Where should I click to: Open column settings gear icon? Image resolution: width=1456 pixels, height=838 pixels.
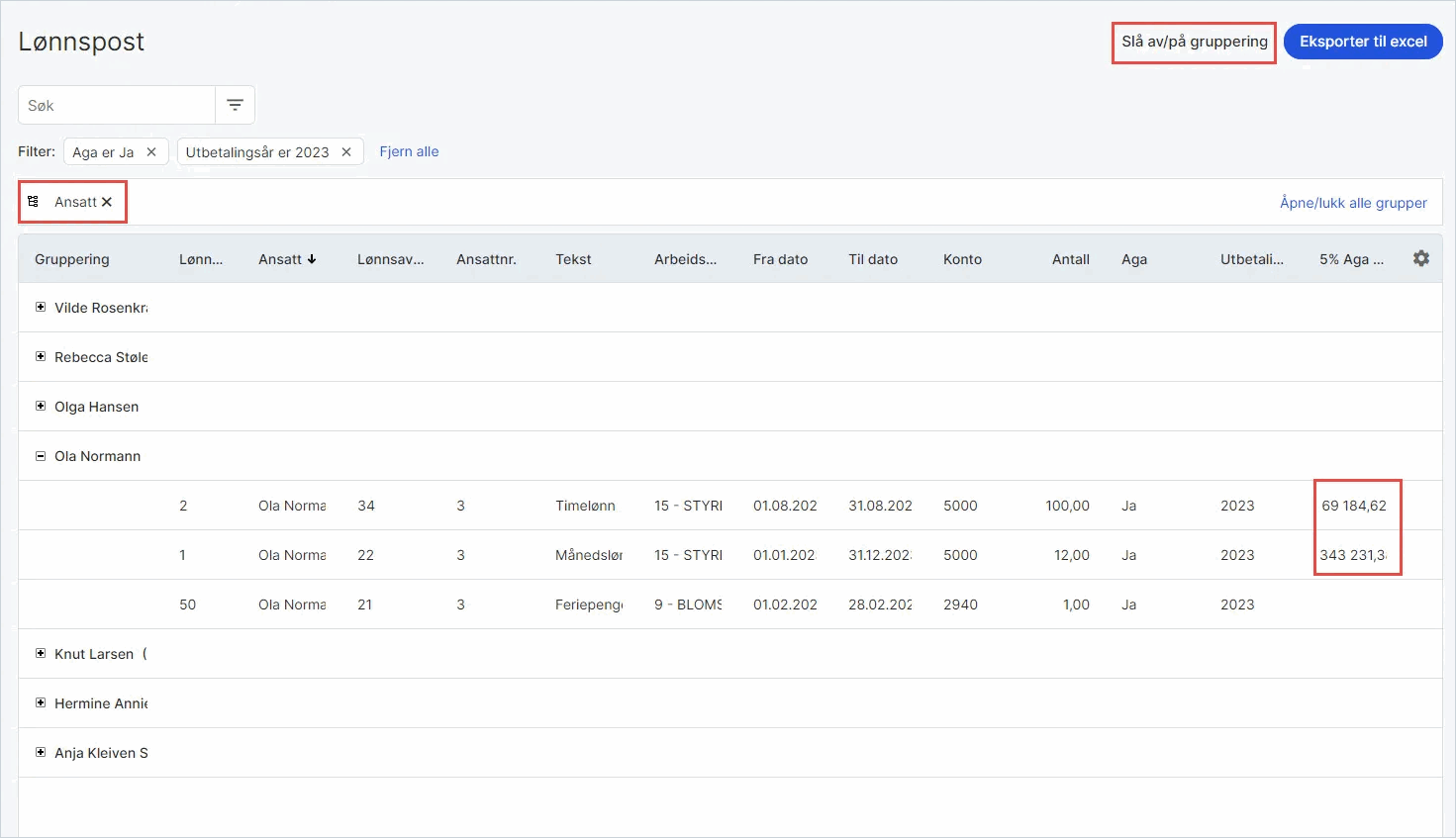[x=1421, y=258]
